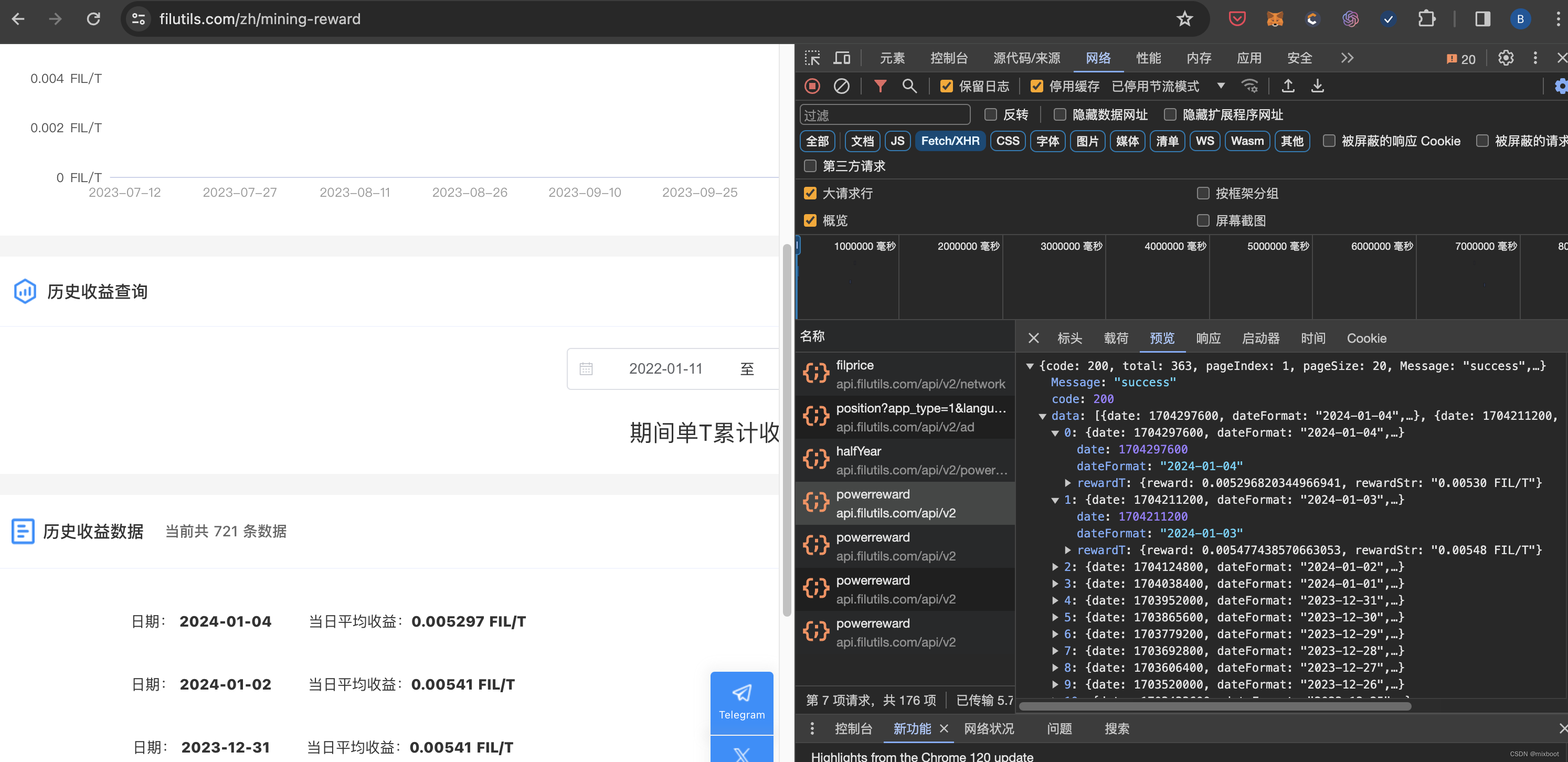This screenshot has width=1568, height=762.
Task: Select the filprice request
Action: (x=905, y=374)
